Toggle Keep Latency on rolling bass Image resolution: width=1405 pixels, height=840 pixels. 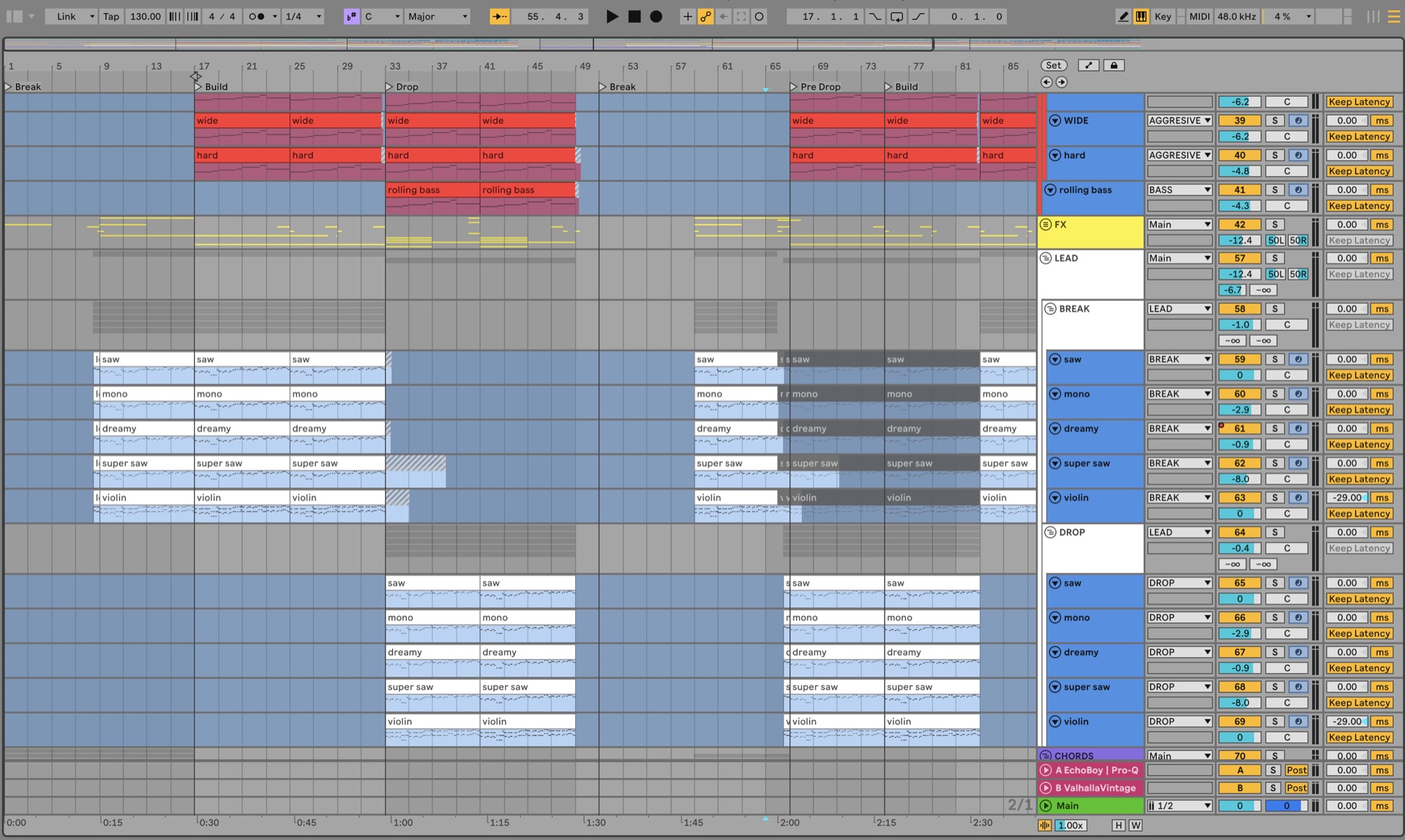pyautogui.click(x=1359, y=206)
